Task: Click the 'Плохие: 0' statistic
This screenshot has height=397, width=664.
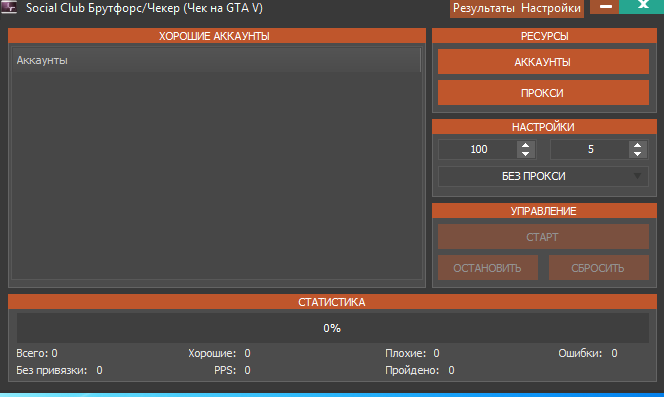Action: [412, 353]
